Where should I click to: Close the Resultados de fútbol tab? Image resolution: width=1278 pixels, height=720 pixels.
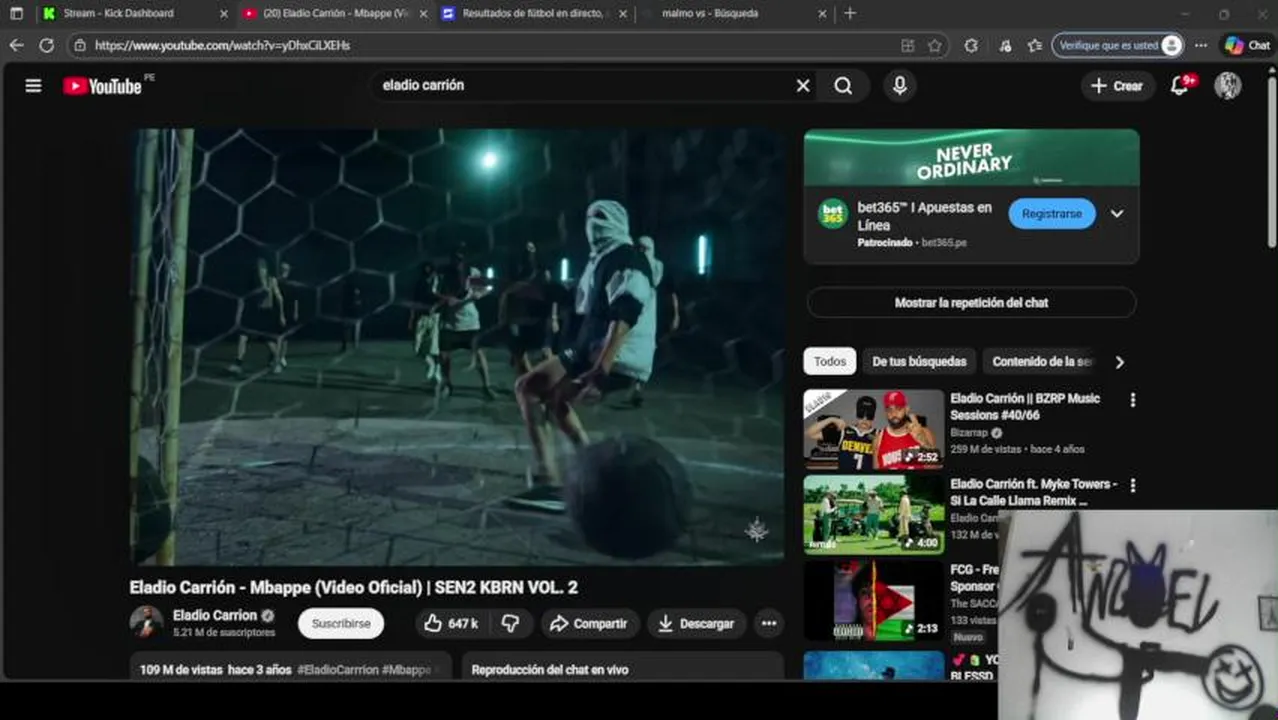click(623, 14)
